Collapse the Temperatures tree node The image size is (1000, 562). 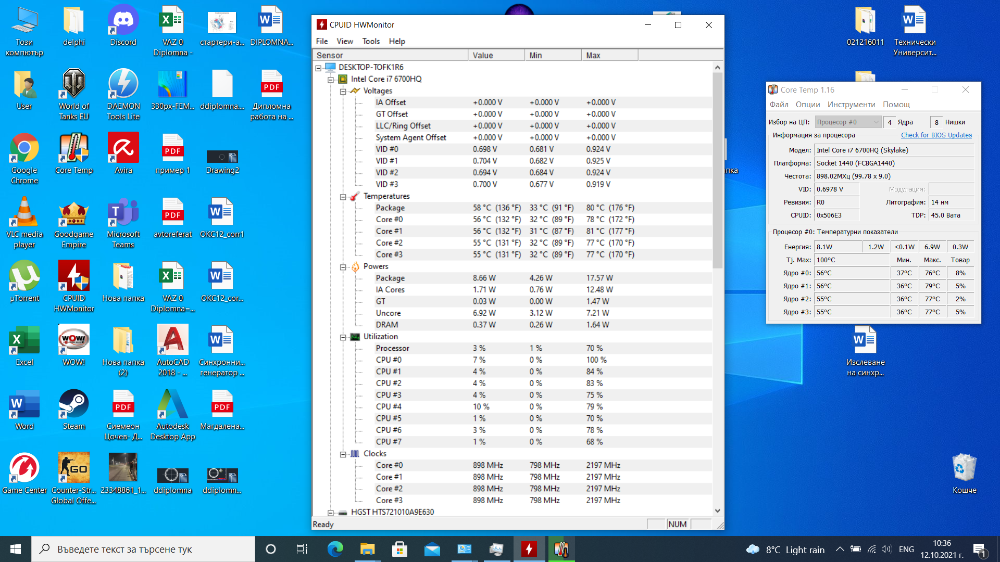pyautogui.click(x=343, y=196)
